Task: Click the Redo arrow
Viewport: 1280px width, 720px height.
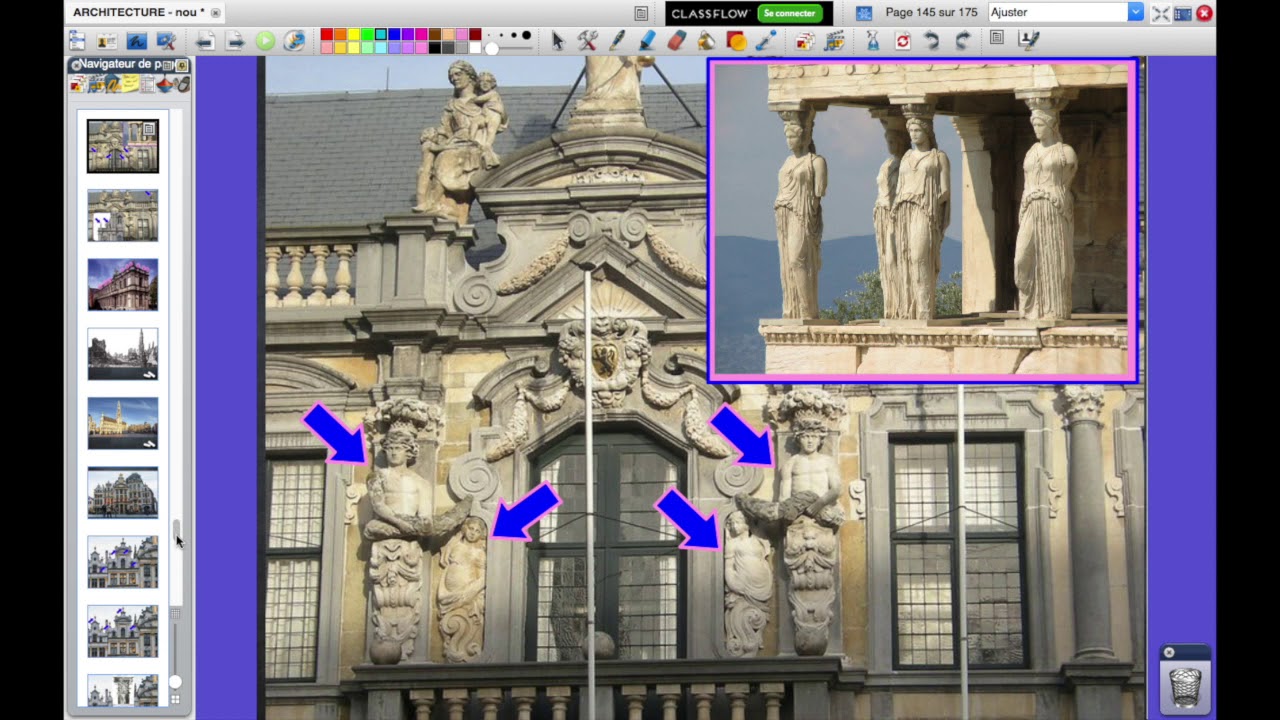Action: 962,41
